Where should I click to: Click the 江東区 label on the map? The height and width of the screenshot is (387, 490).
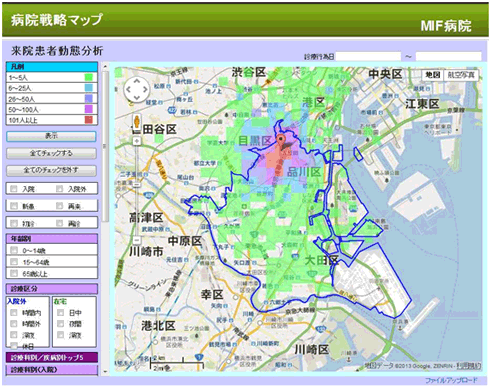tap(422, 104)
